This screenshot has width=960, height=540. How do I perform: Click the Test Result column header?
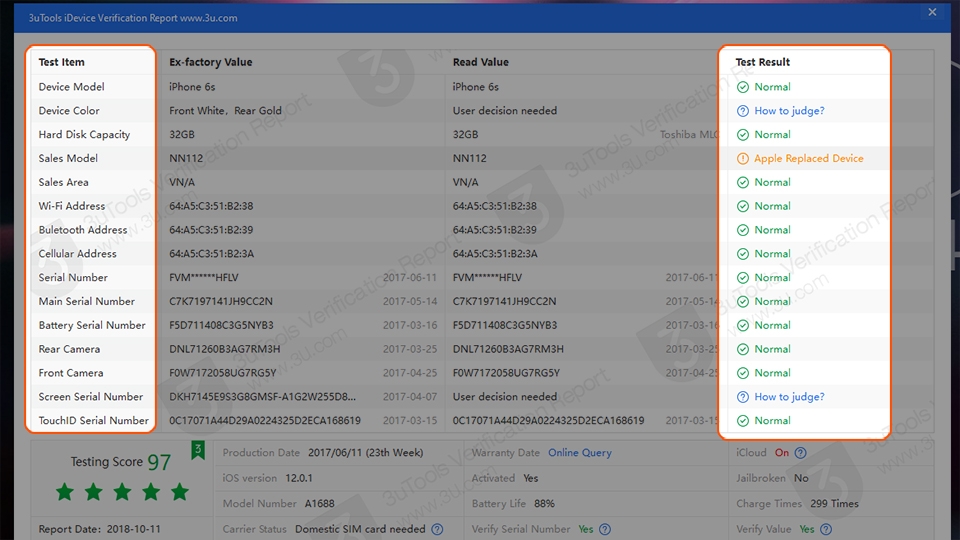(762, 62)
